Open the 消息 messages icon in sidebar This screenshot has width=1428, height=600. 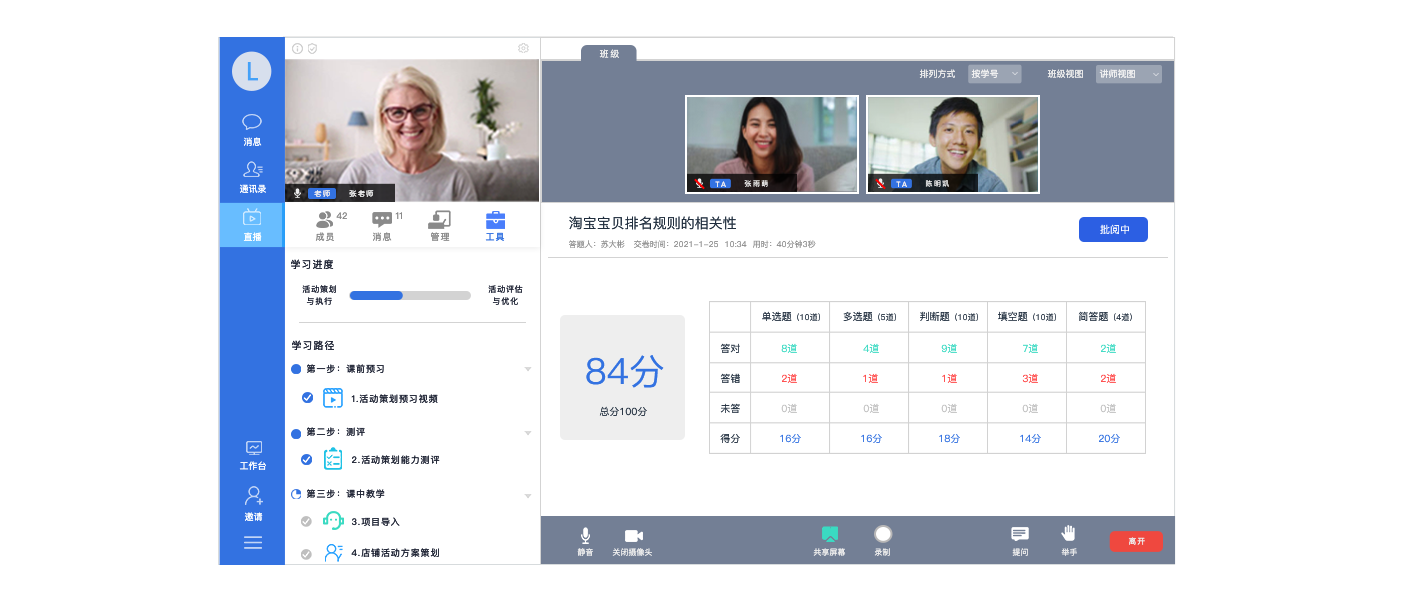tap(252, 123)
